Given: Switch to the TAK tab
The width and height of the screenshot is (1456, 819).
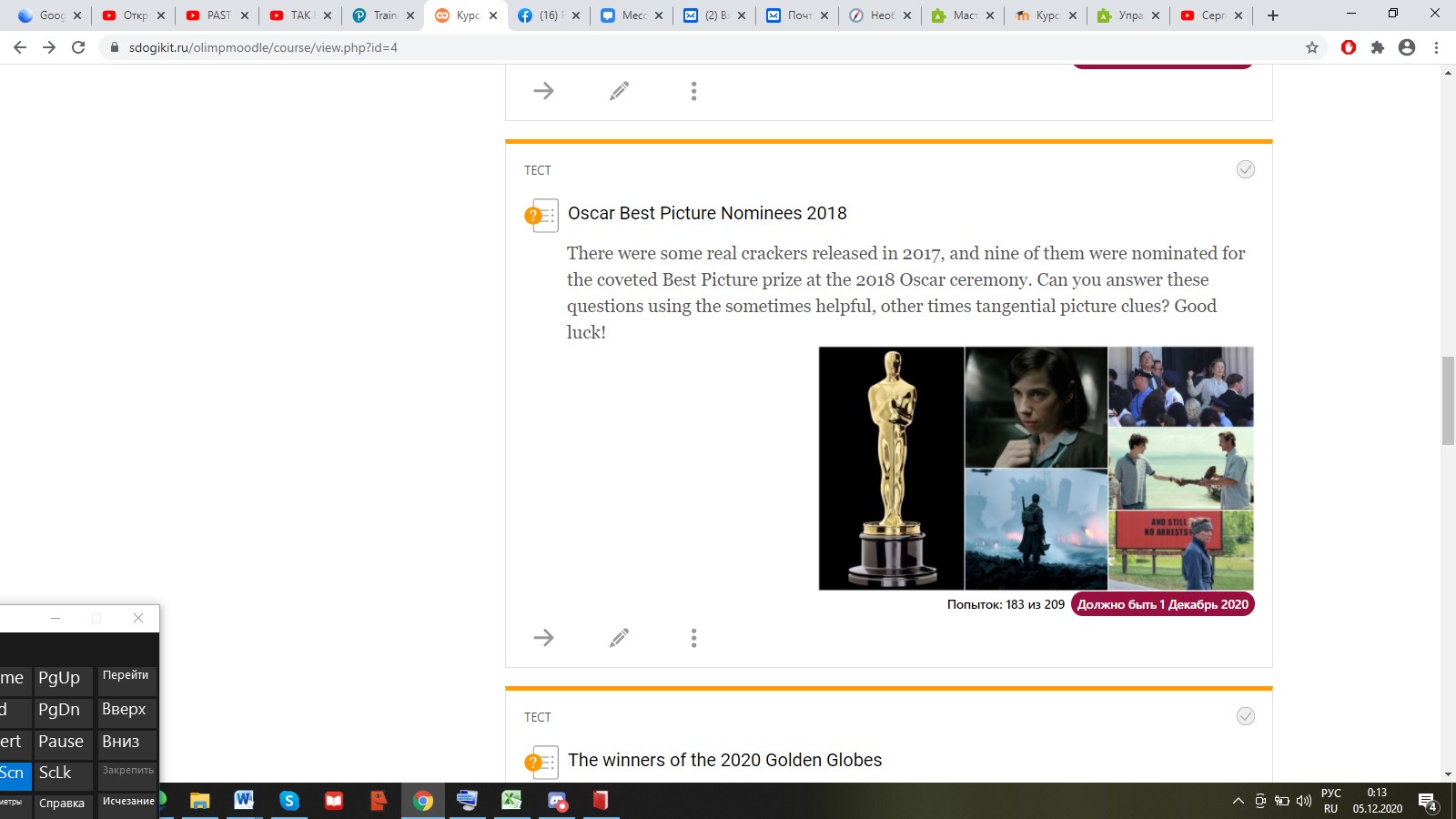Looking at the screenshot, I should [299, 15].
